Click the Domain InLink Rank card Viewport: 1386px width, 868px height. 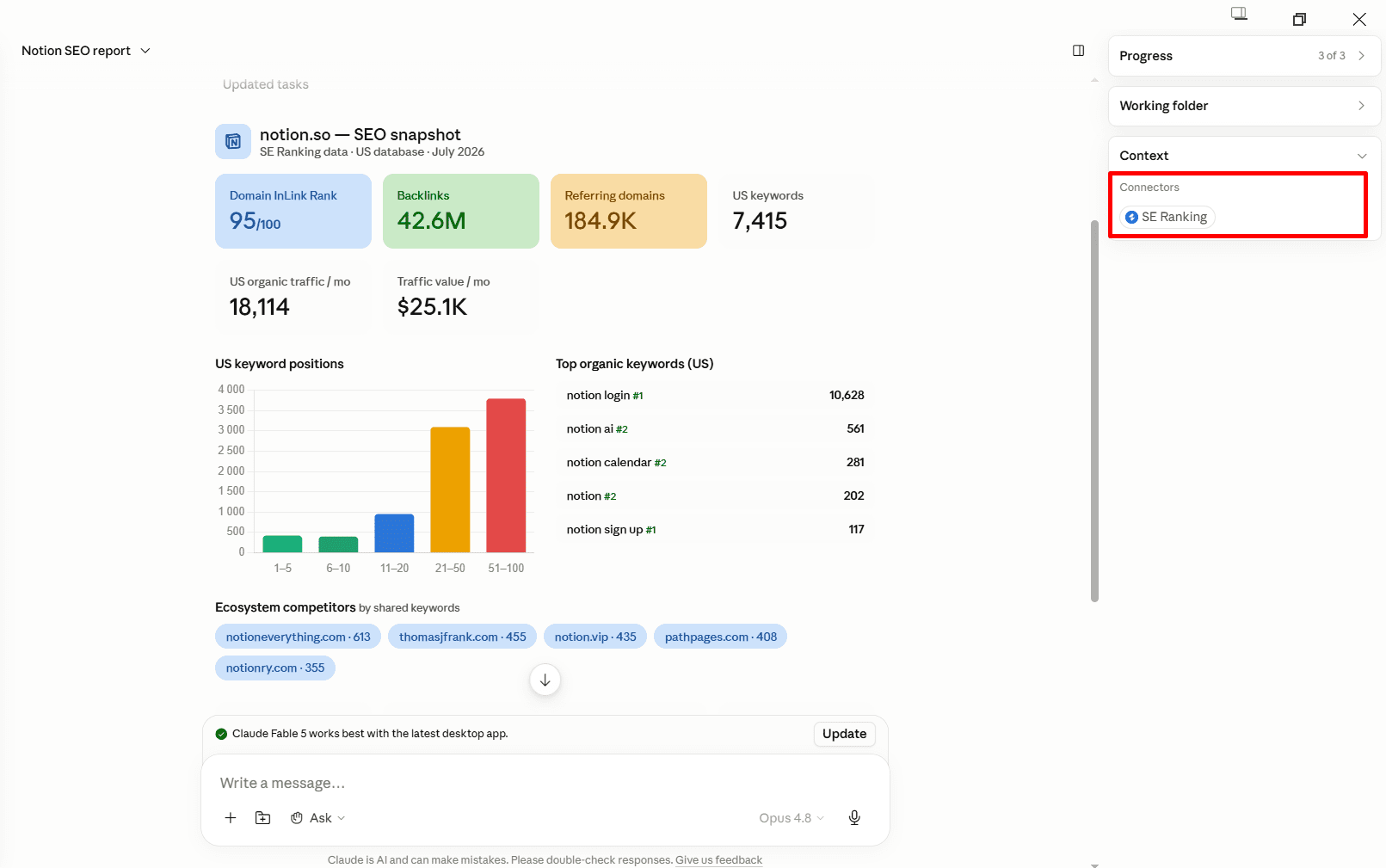point(293,212)
